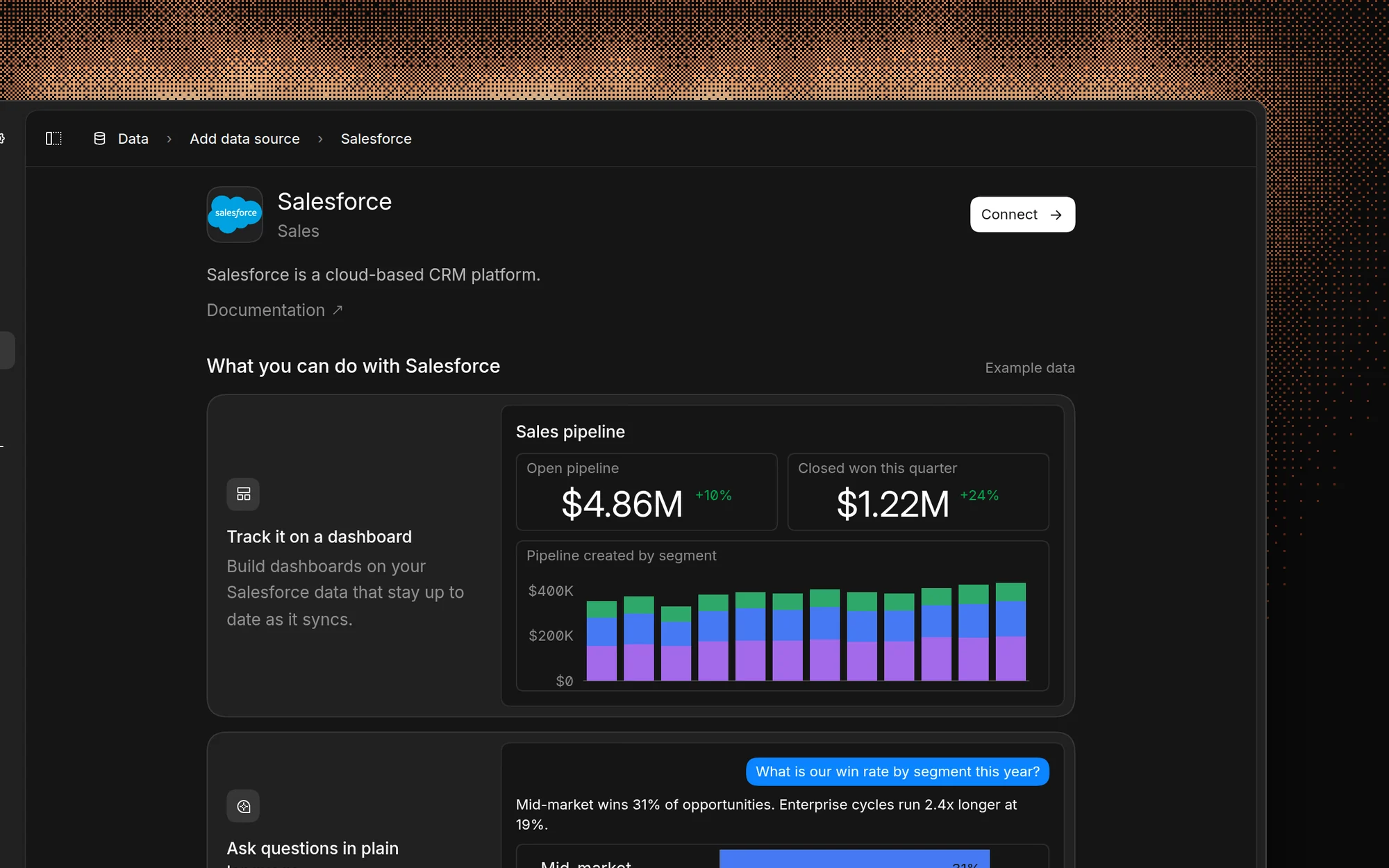The width and height of the screenshot is (1389, 868).
Task: Click the What you can do heading
Action: [354, 366]
